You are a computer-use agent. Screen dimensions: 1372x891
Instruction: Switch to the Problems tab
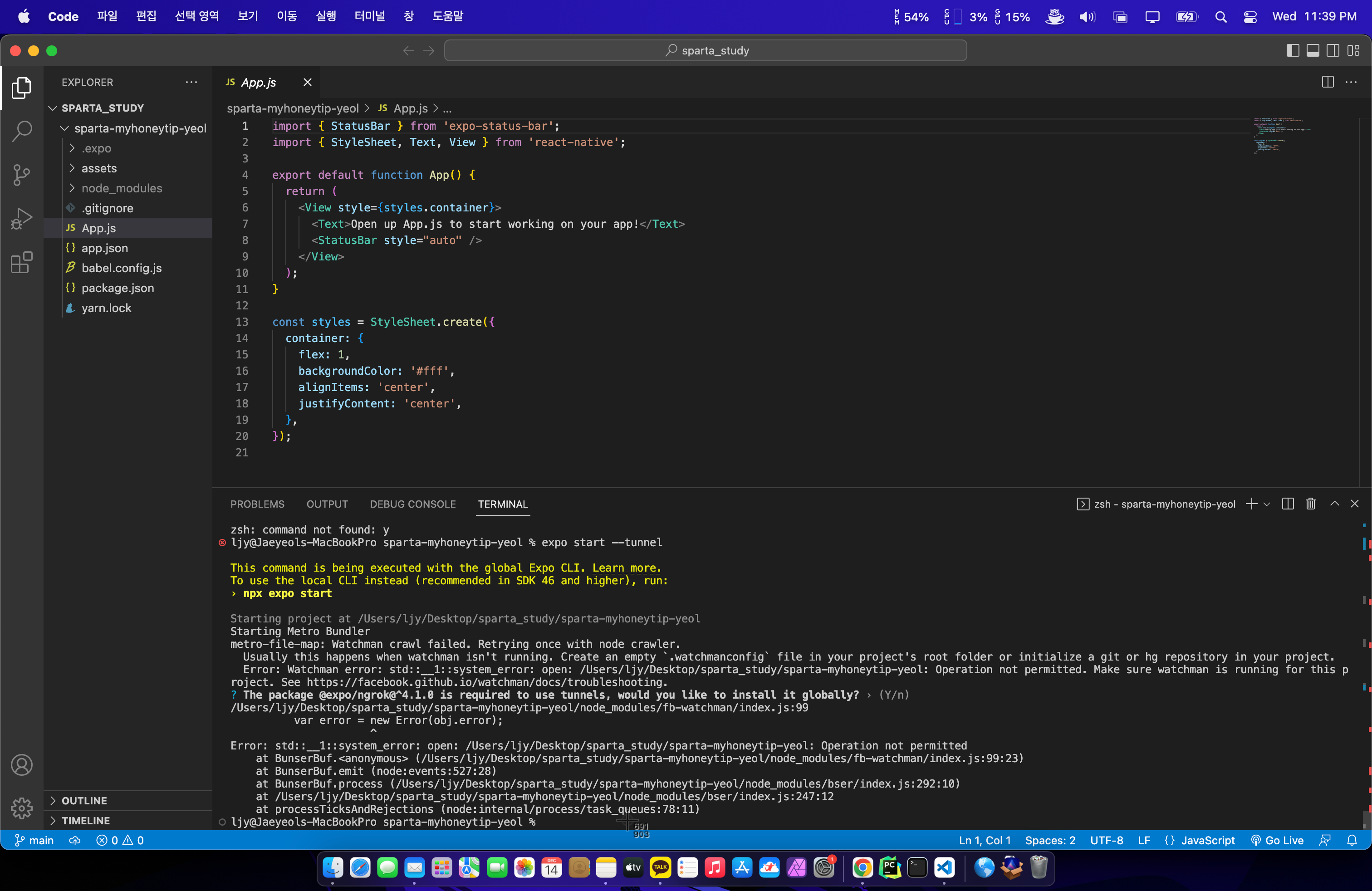[x=257, y=504]
